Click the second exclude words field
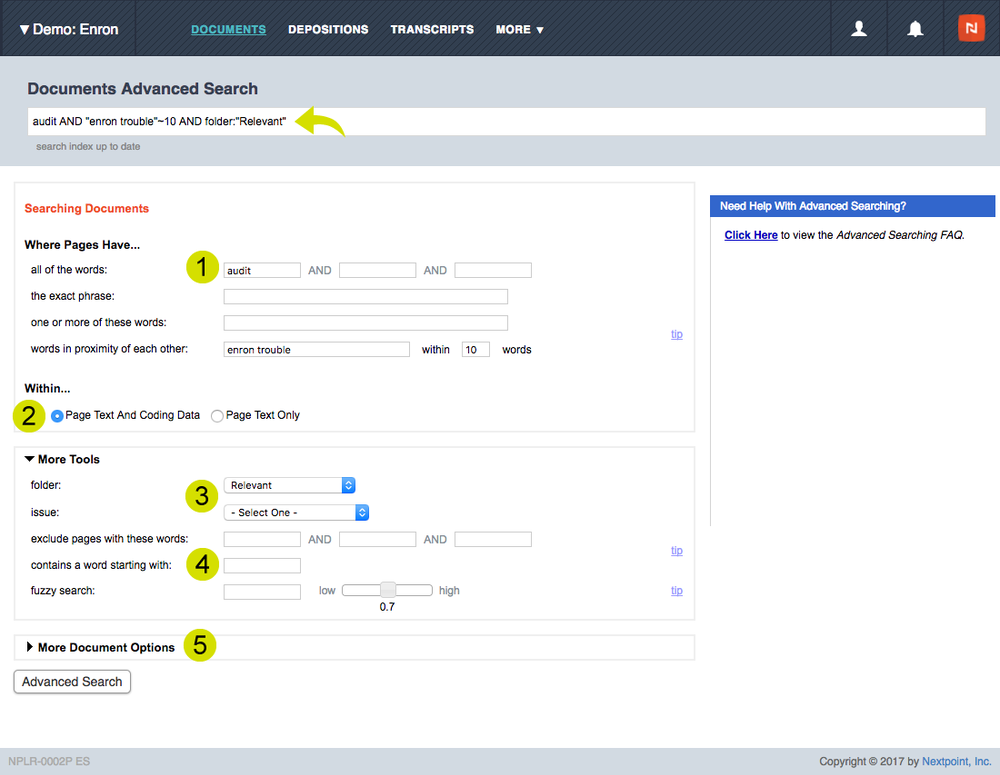Viewport: 1000px width, 775px height. 378,540
